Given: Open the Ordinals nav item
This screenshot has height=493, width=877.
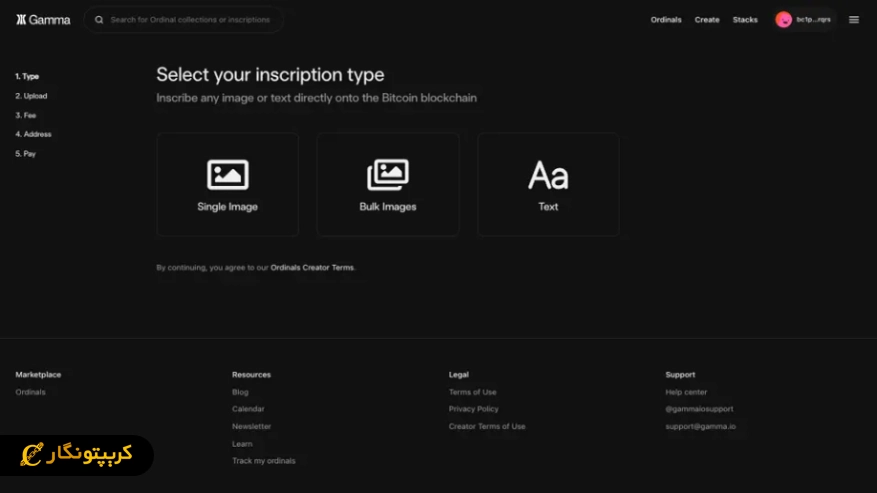Looking at the screenshot, I should 666,20.
